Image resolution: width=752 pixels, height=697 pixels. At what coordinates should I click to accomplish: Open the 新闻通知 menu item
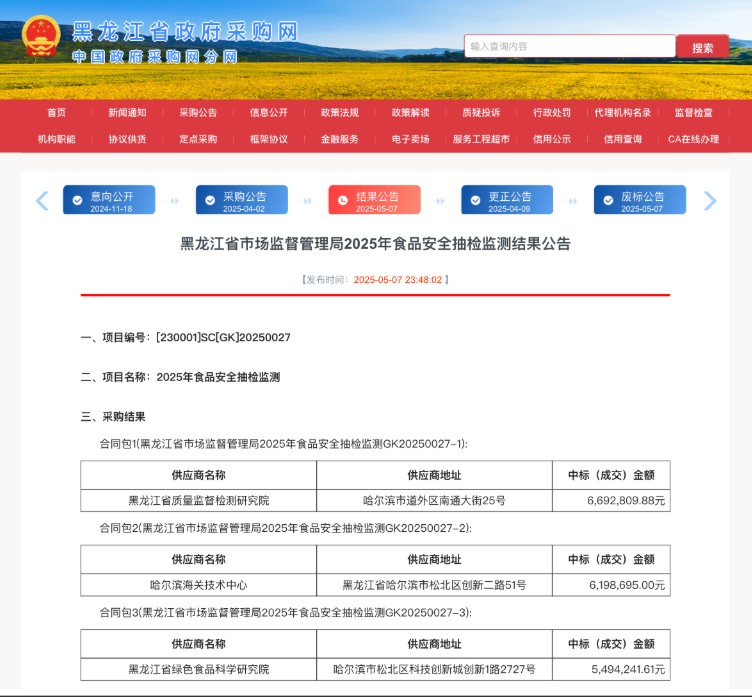(127, 113)
